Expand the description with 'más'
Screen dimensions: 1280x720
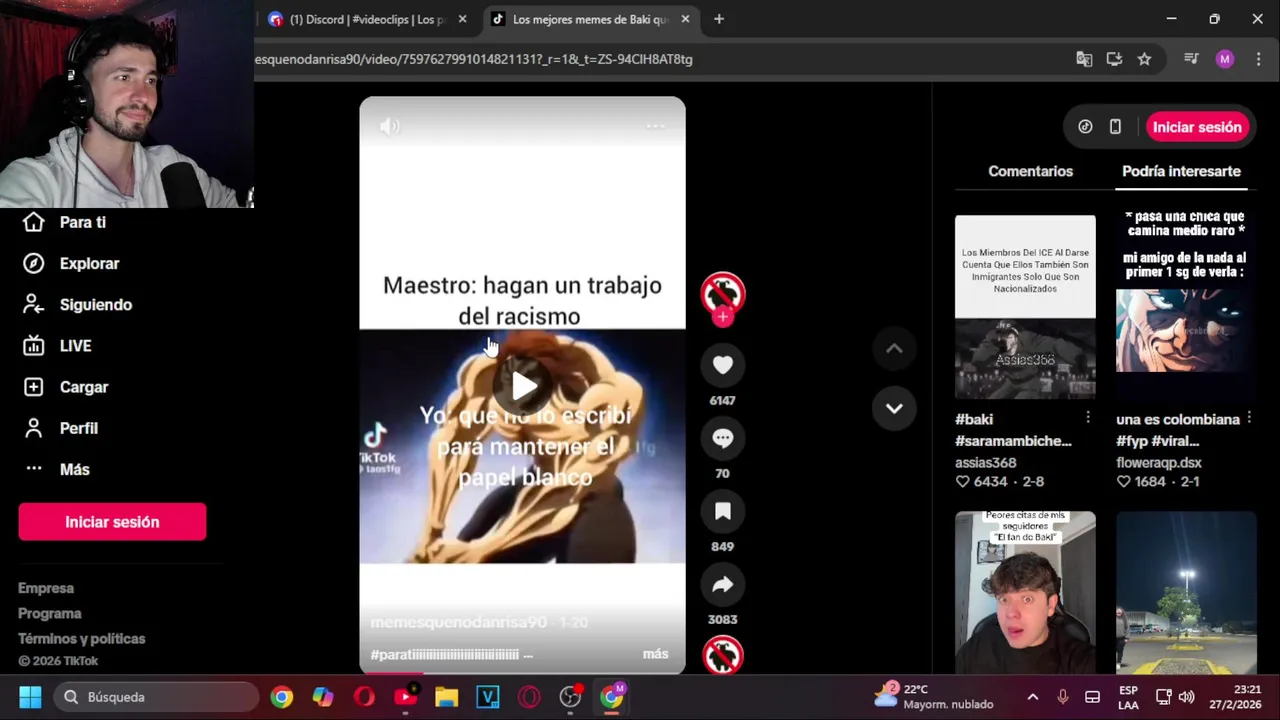(655, 654)
